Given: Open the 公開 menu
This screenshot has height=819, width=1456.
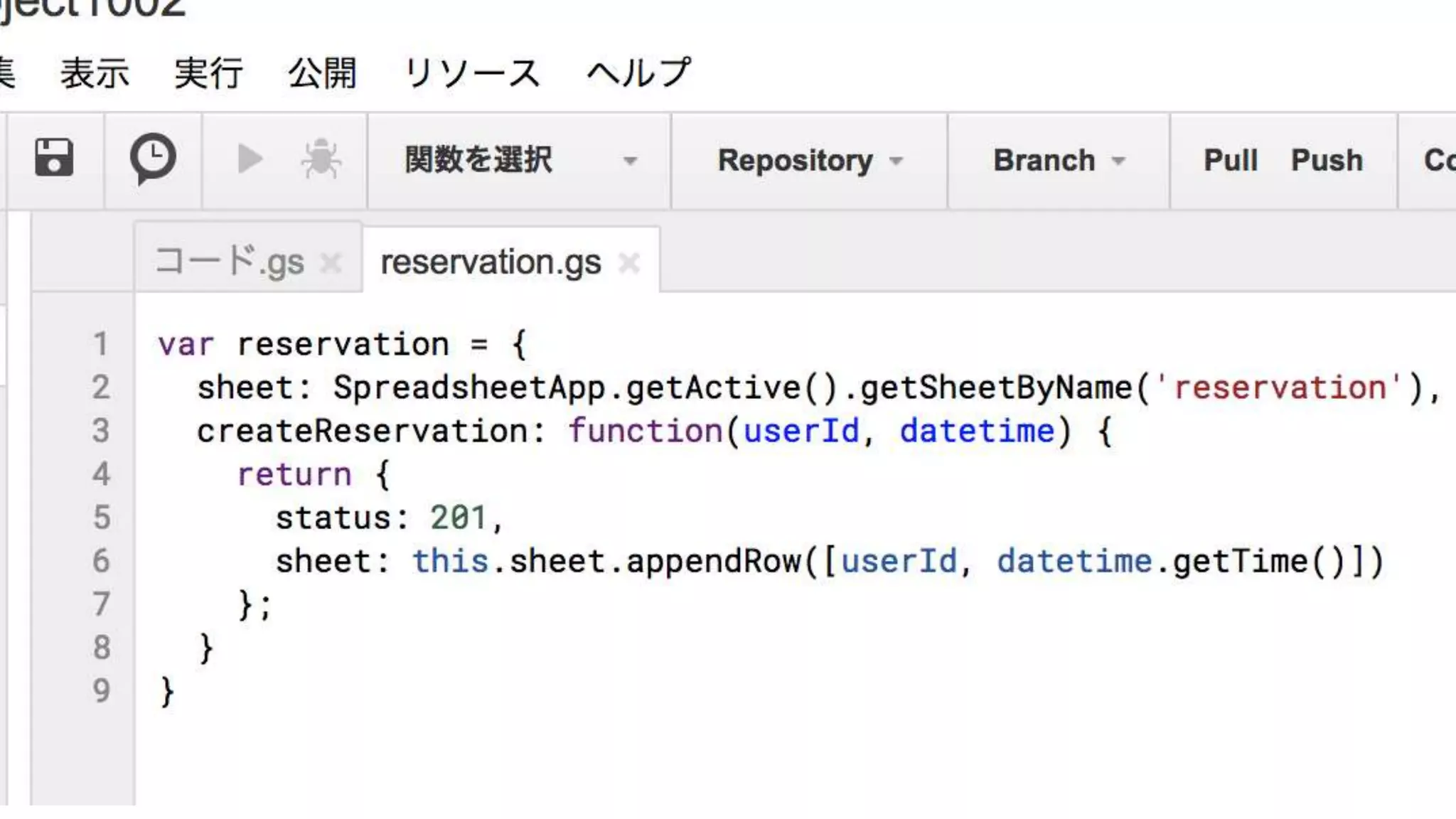Looking at the screenshot, I should click(x=322, y=73).
